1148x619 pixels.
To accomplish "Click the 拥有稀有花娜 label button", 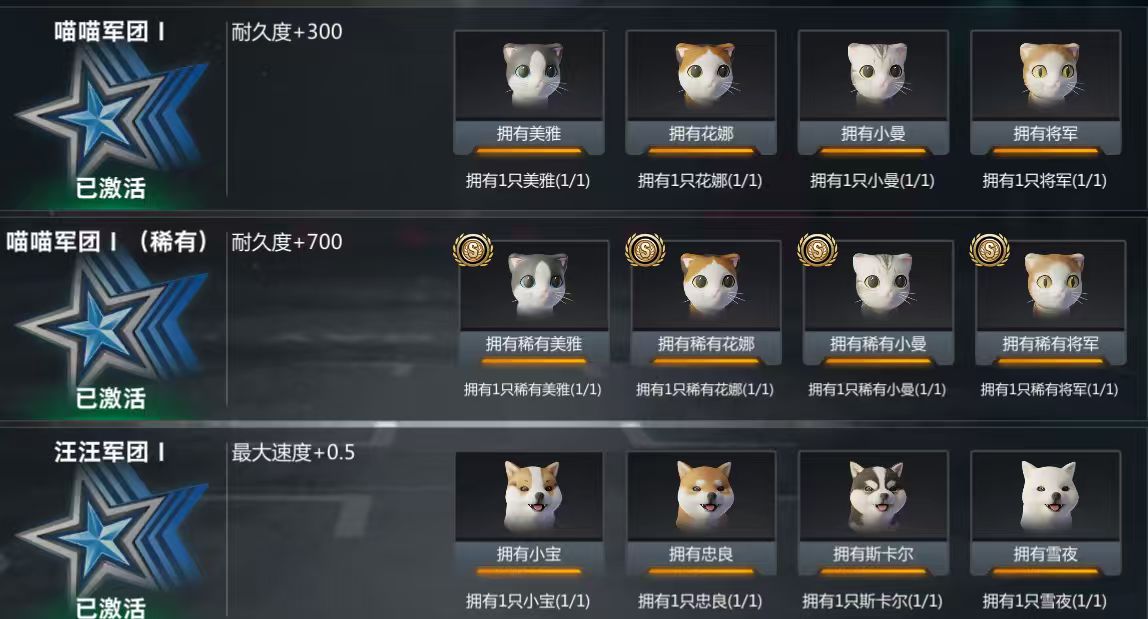I will tap(706, 344).
